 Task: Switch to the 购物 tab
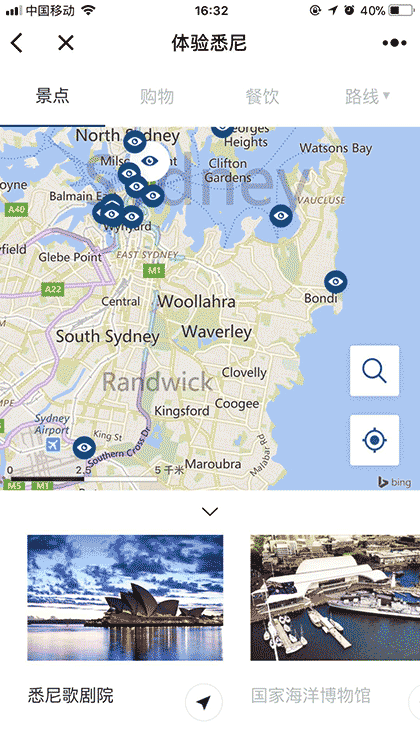[157, 96]
